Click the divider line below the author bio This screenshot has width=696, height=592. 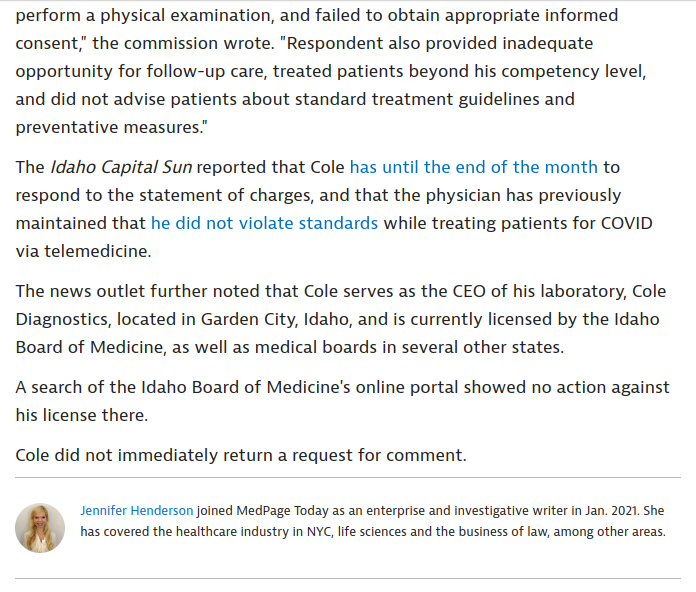pyautogui.click(x=348, y=579)
